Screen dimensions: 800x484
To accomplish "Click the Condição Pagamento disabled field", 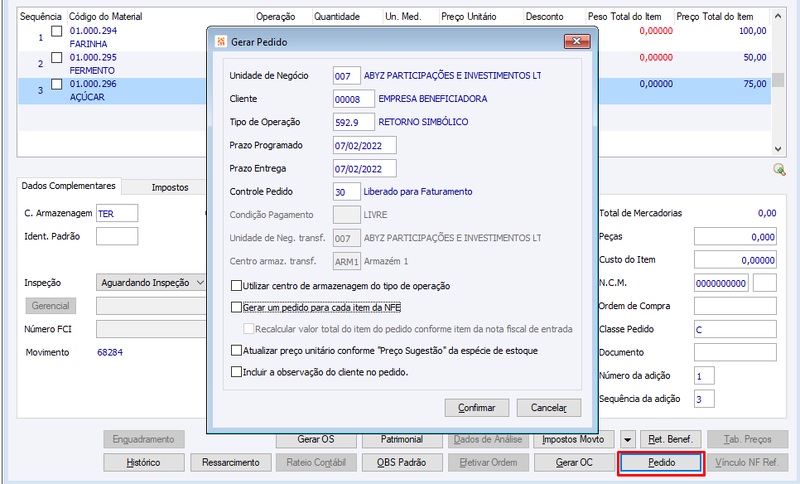I will pyautogui.click(x=346, y=215).
